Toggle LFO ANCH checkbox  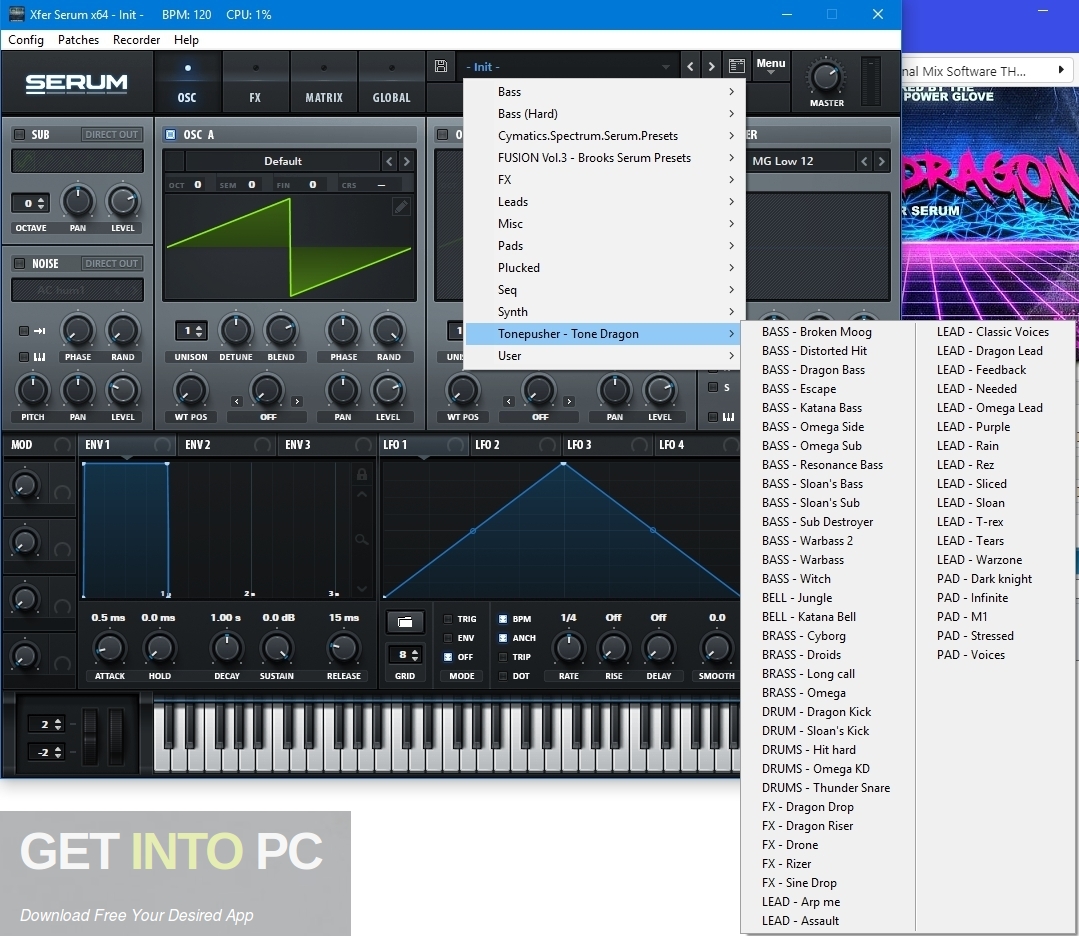(x=503, y=638)
